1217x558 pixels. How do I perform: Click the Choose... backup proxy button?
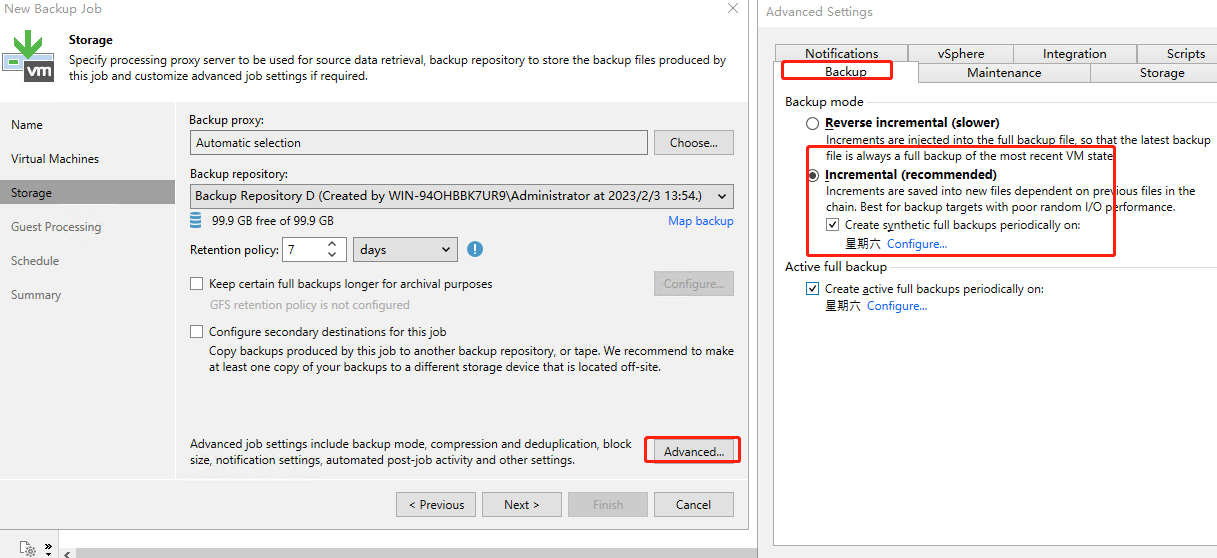tap(694, 143)
